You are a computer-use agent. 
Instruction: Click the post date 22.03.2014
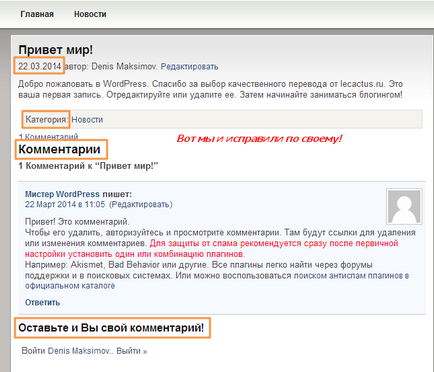[x=39, y=66]
